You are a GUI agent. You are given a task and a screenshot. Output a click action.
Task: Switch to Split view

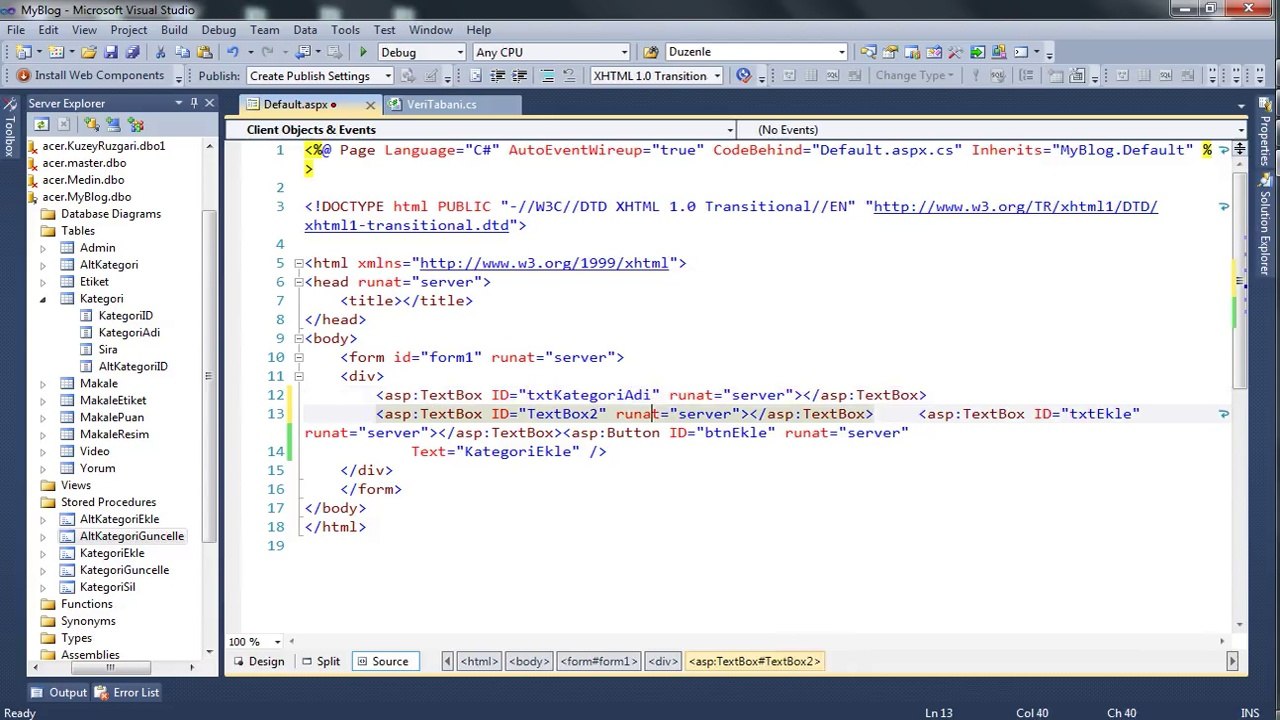320,661
